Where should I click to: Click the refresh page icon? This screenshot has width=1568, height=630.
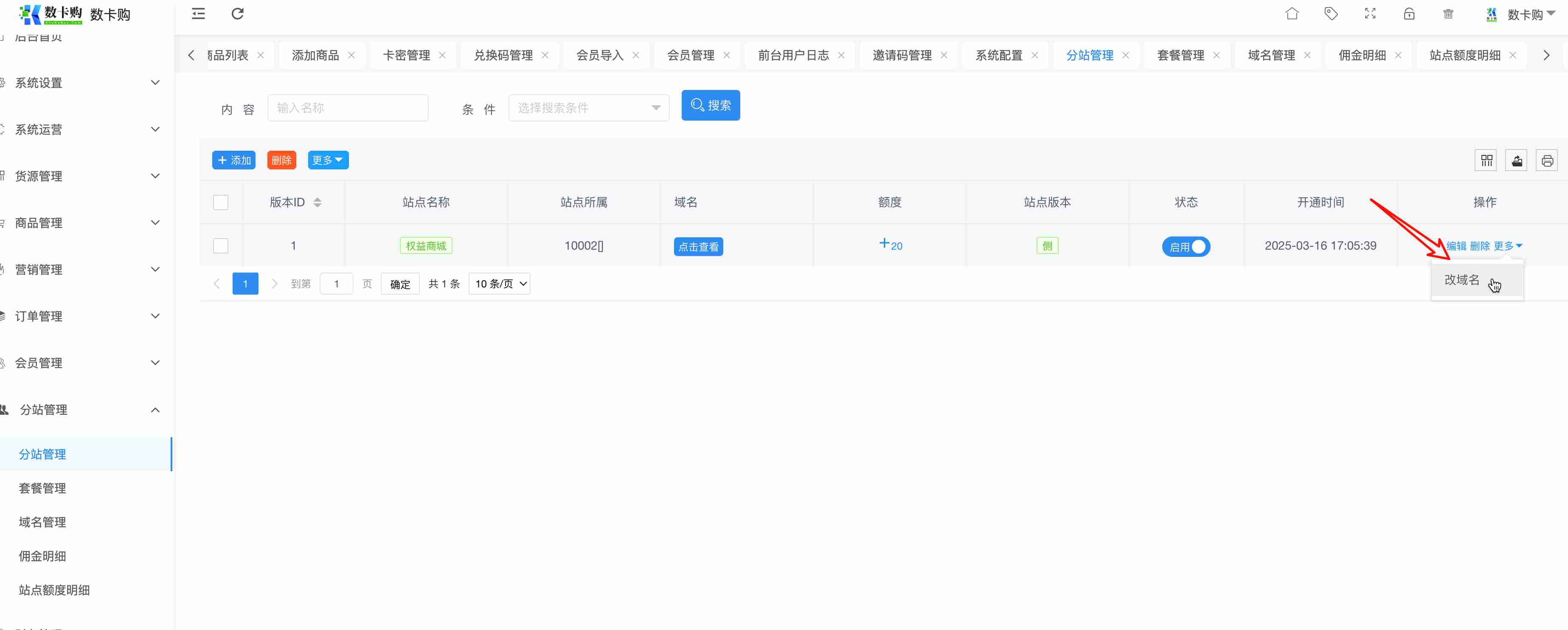pyautogui.click(x=237, y=14)
